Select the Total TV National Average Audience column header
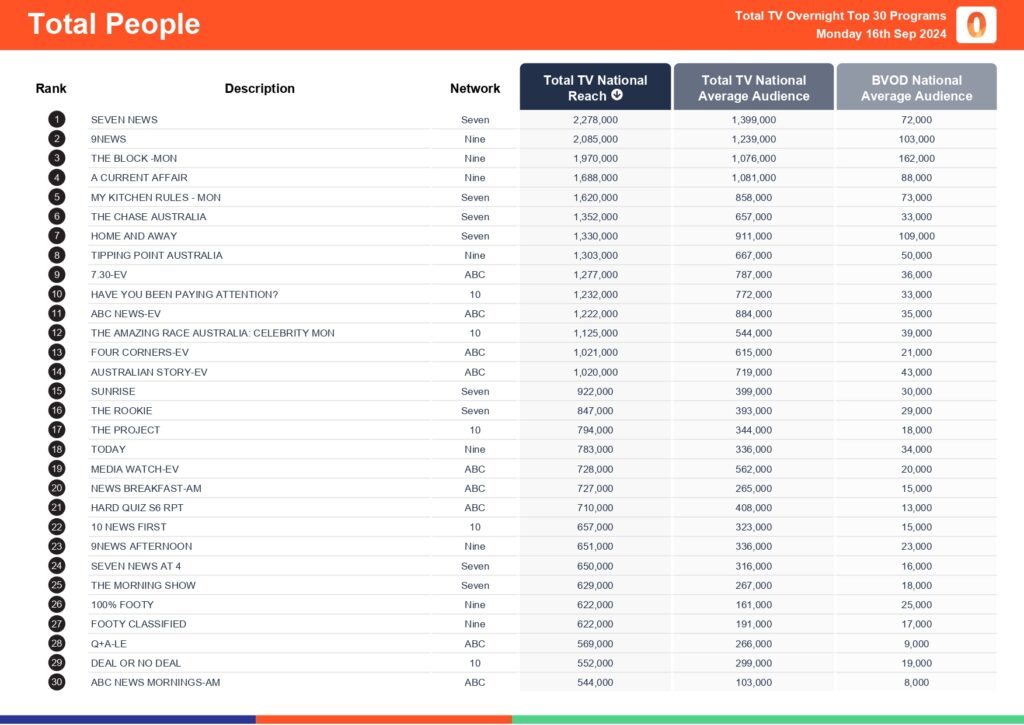This screenshot has height=725, width=1024. (753, 87)
